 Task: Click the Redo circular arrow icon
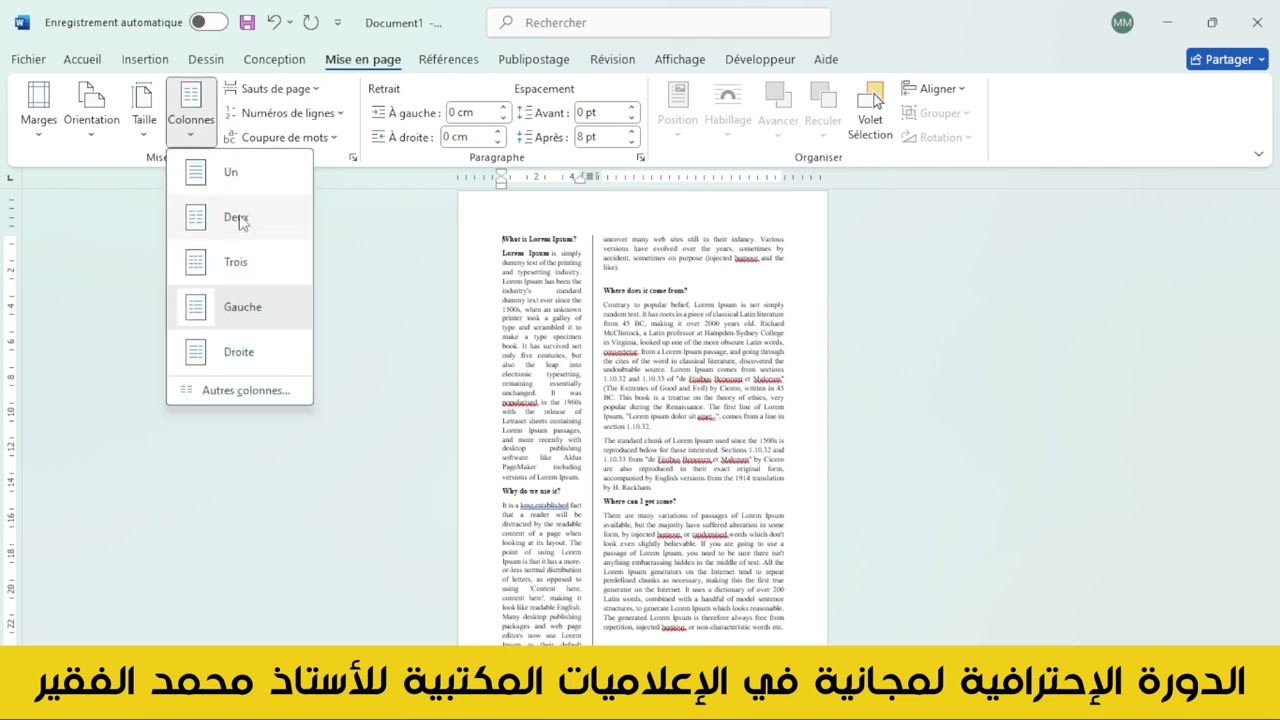tap(311, 22)
